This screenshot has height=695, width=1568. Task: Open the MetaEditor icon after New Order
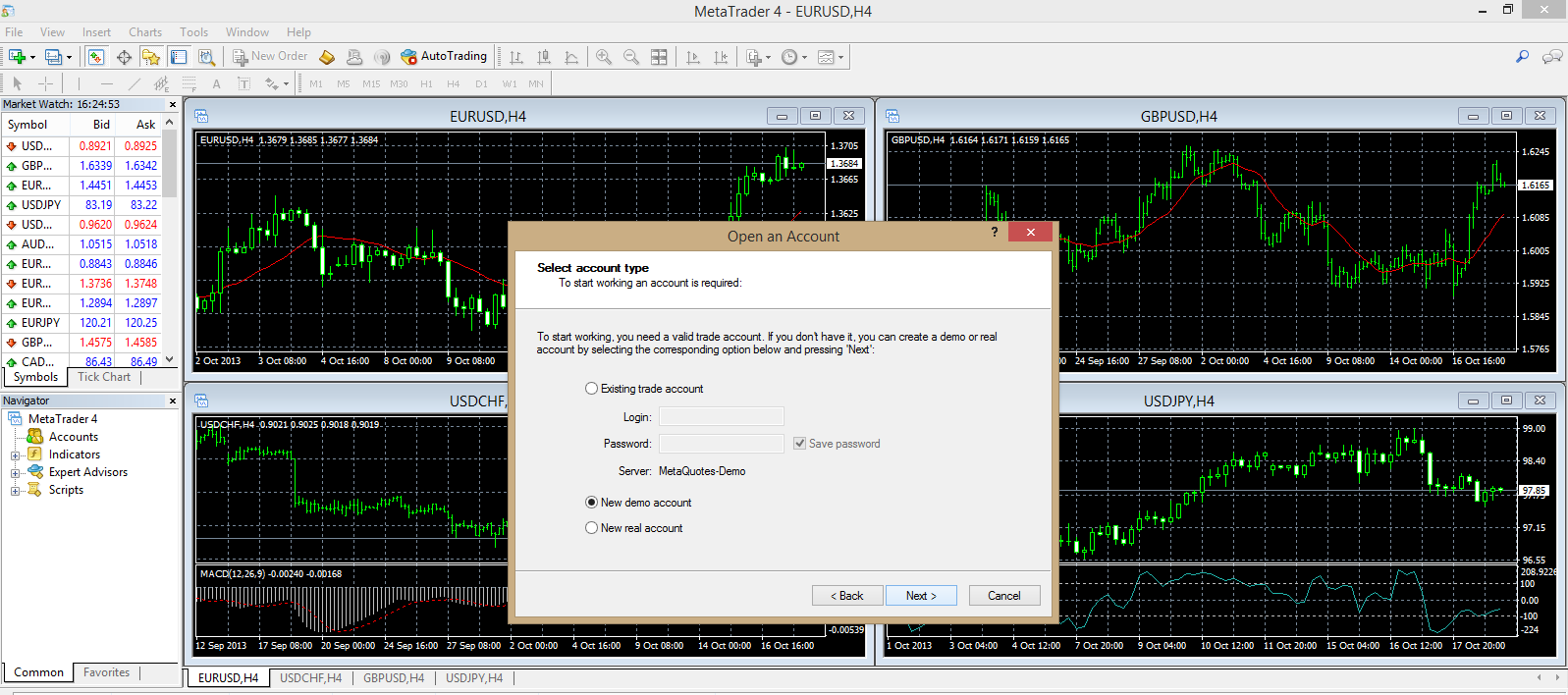[327, 57]
